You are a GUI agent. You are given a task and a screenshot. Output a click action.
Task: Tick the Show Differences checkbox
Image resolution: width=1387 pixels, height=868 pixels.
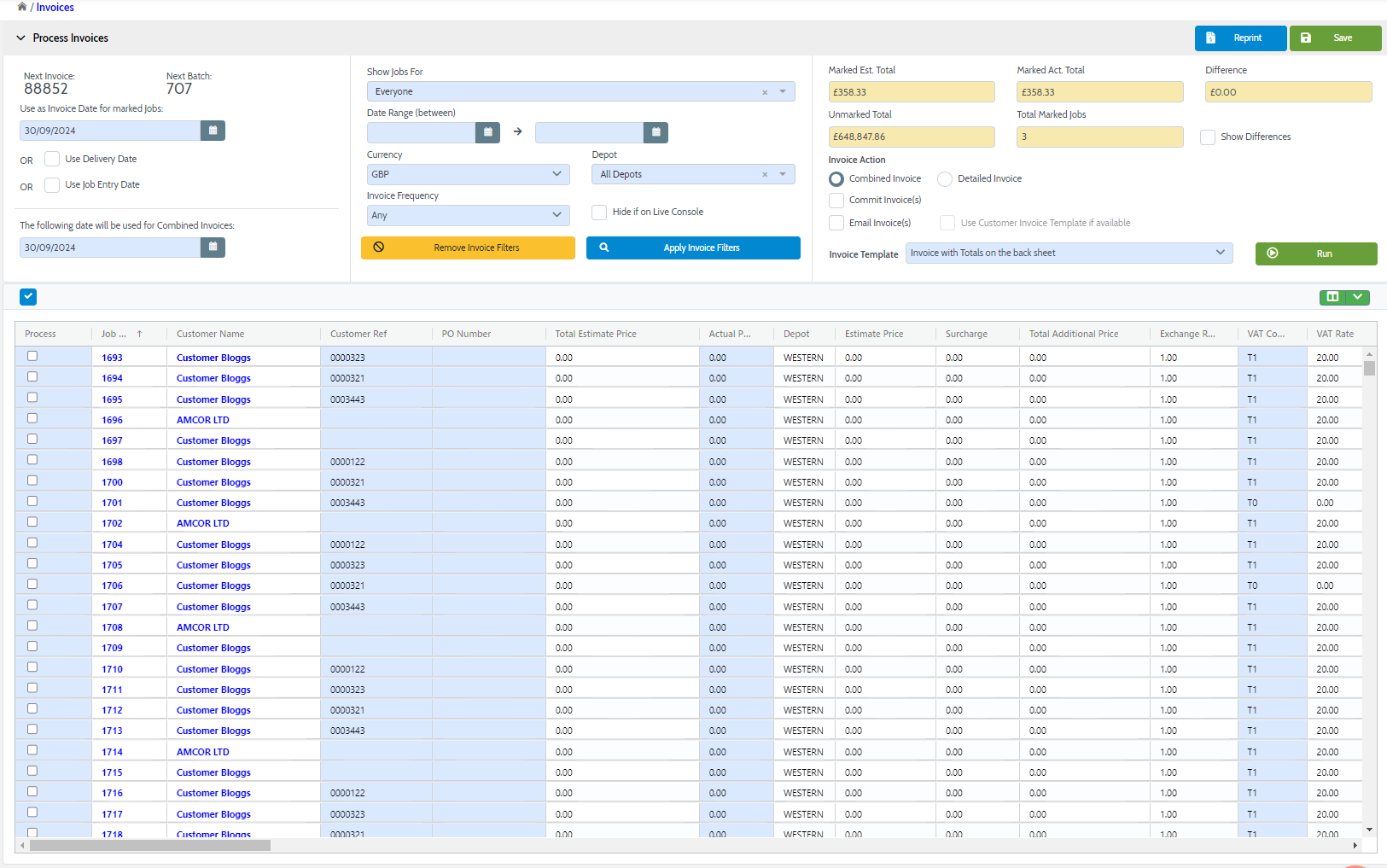pyautogui.click(x=1208, y=137)
